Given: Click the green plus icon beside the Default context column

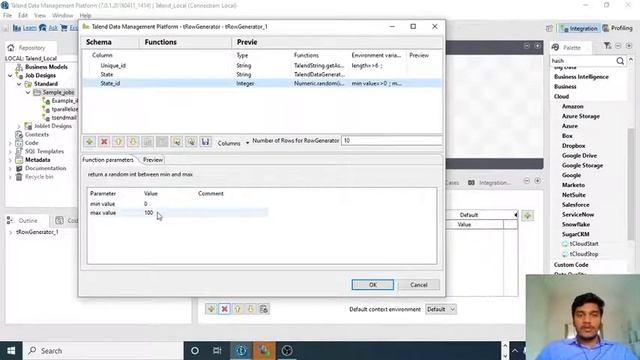Looking at the screenshot, I should (528, 215).
